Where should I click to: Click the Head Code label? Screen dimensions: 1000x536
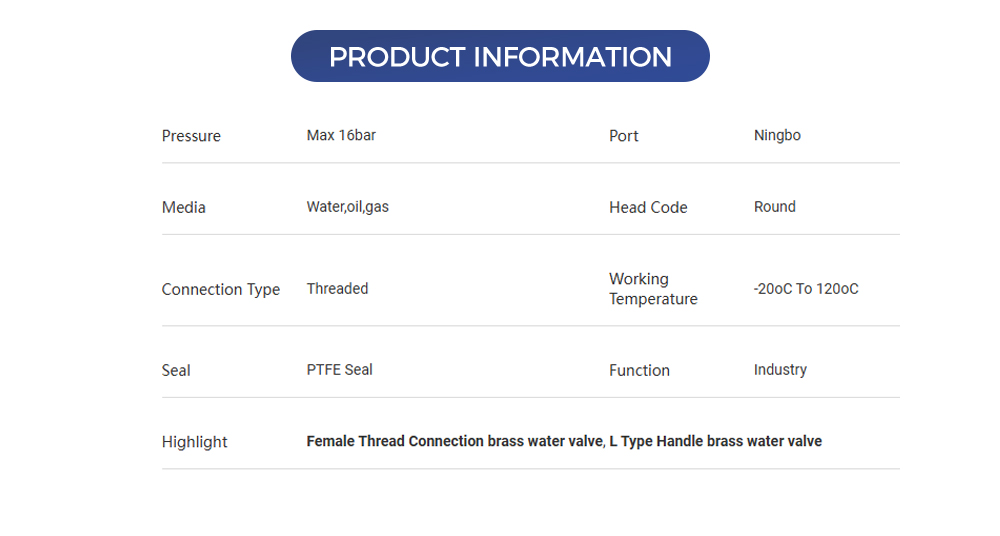coord(648,208)
